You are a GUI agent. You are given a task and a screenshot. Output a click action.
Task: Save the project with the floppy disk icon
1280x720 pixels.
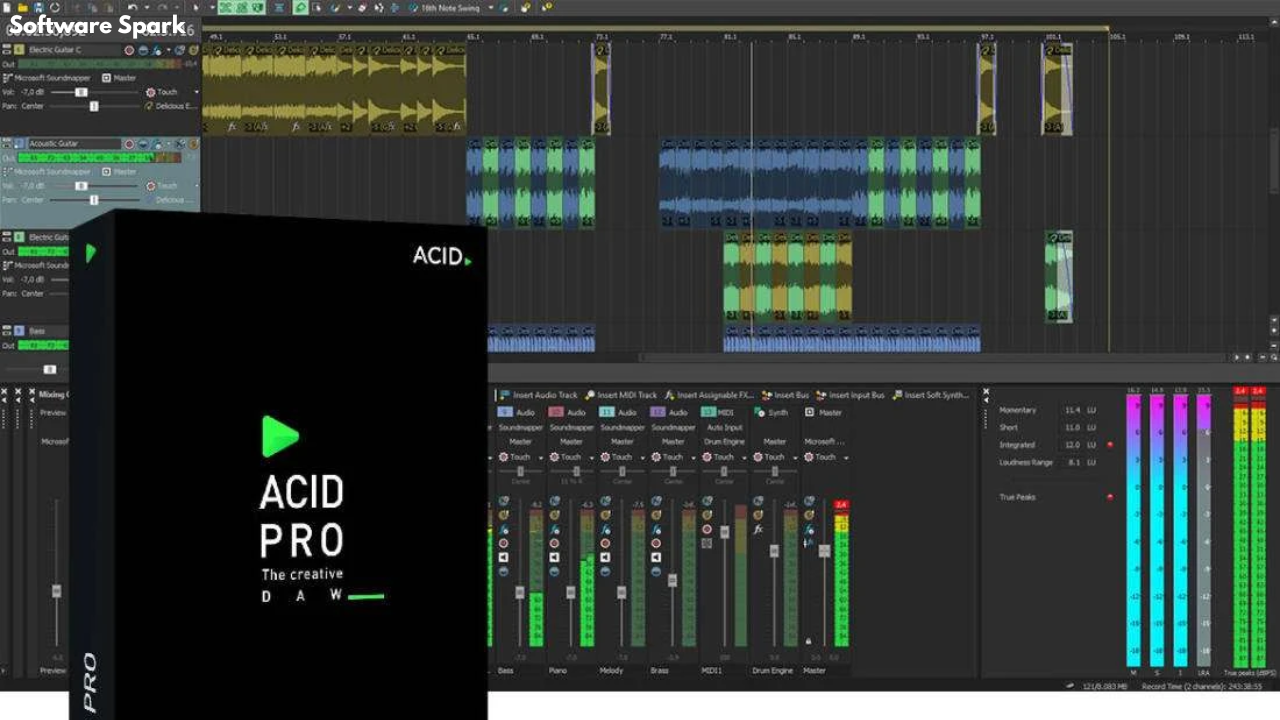[x=38, y=7]
